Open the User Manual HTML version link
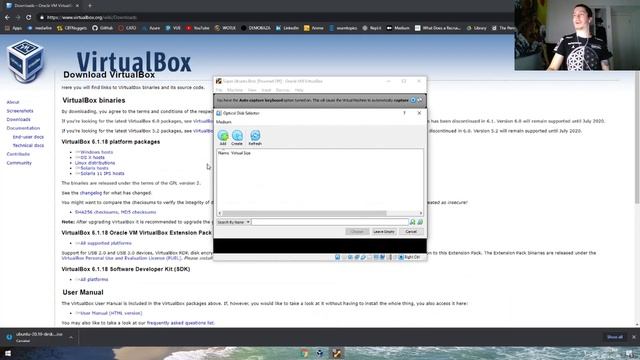This screenshot has height=360, width=640. coord(111,313)
